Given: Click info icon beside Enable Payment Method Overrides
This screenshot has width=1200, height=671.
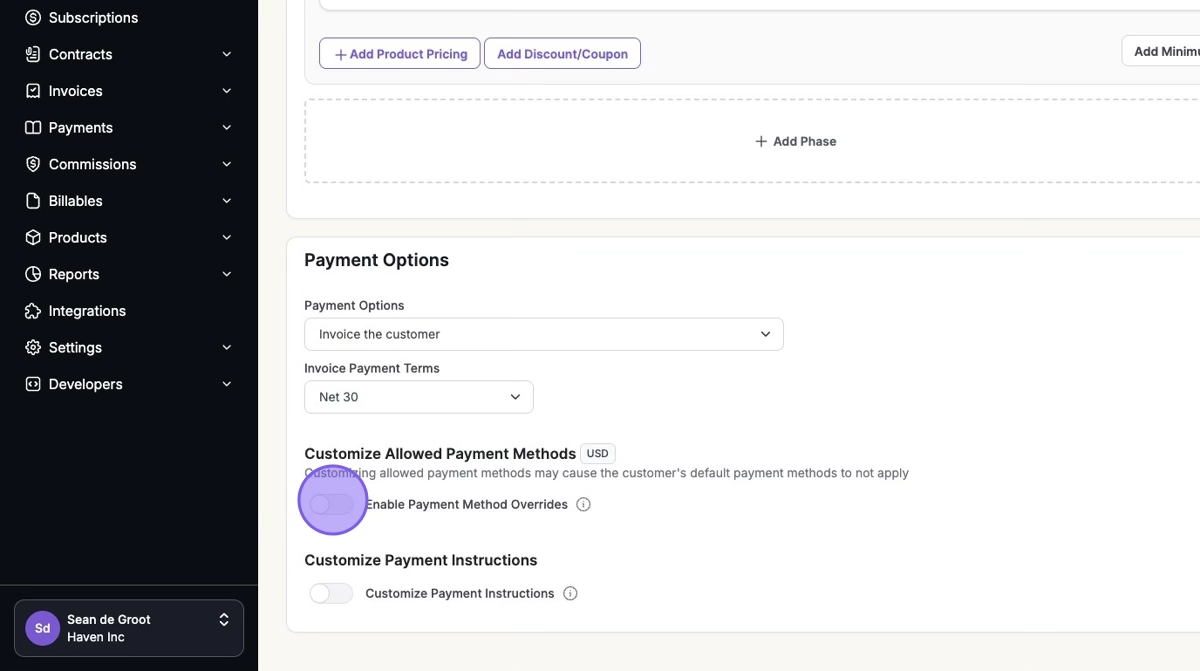Looking at the screenshot, I should [x=584, y=505].
